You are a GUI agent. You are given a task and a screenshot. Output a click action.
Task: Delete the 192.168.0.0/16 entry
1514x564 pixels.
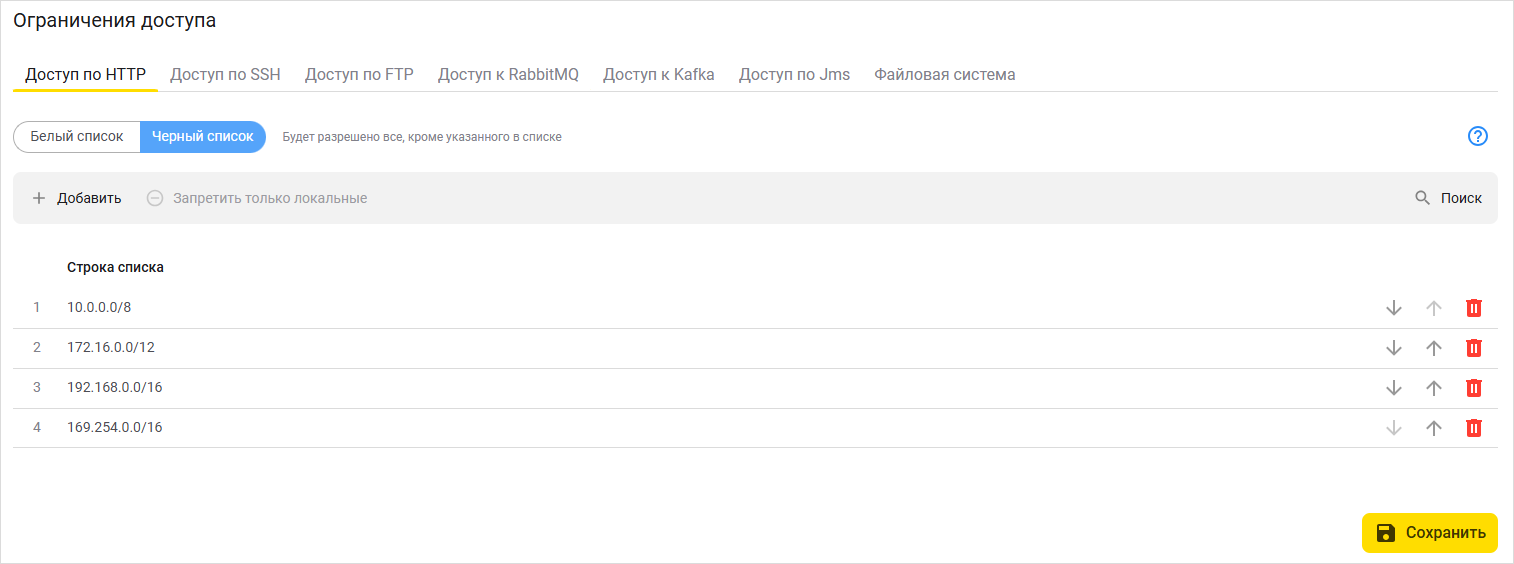tap(1473, 388)
